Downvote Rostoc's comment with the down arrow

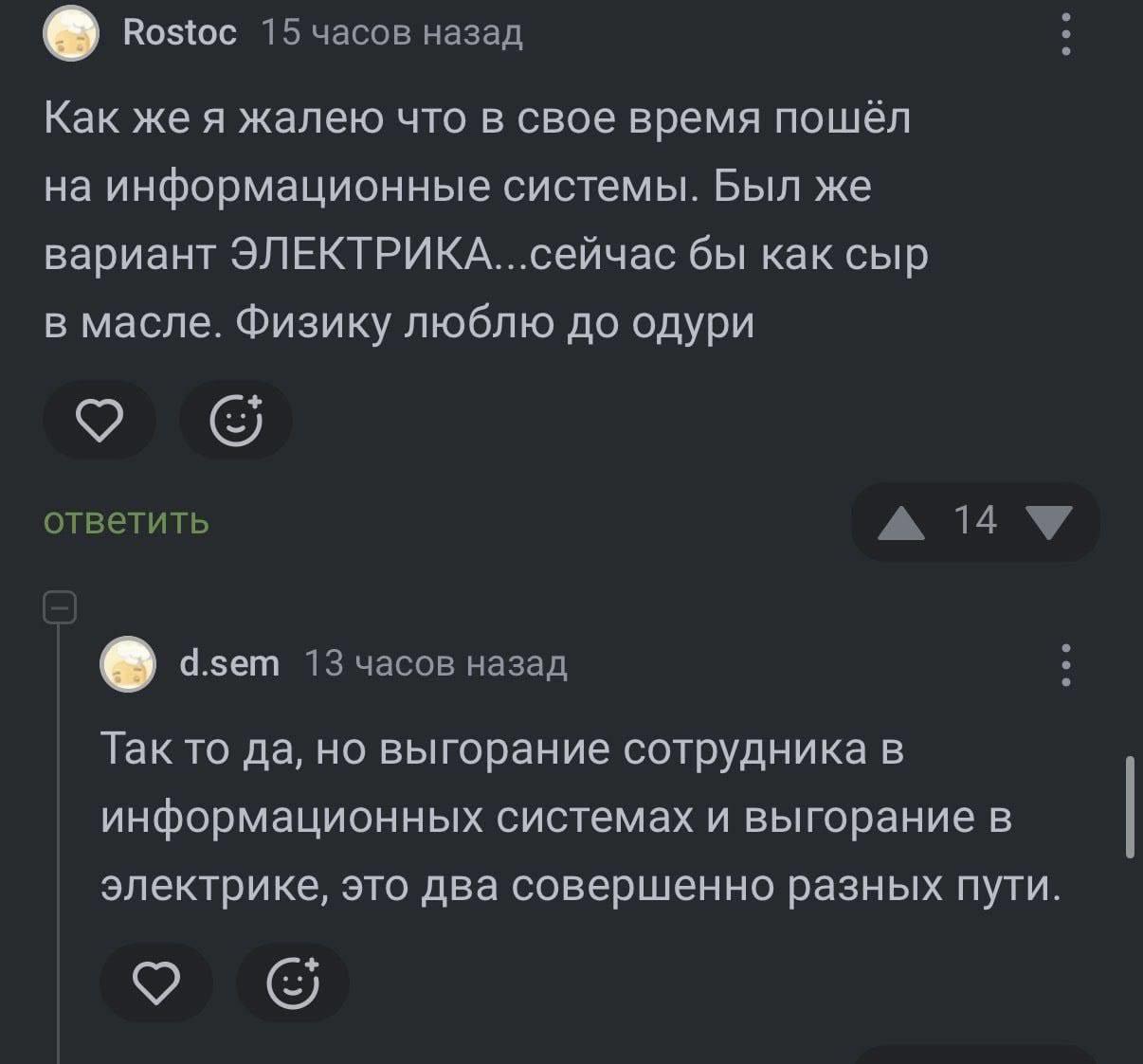1049,522
